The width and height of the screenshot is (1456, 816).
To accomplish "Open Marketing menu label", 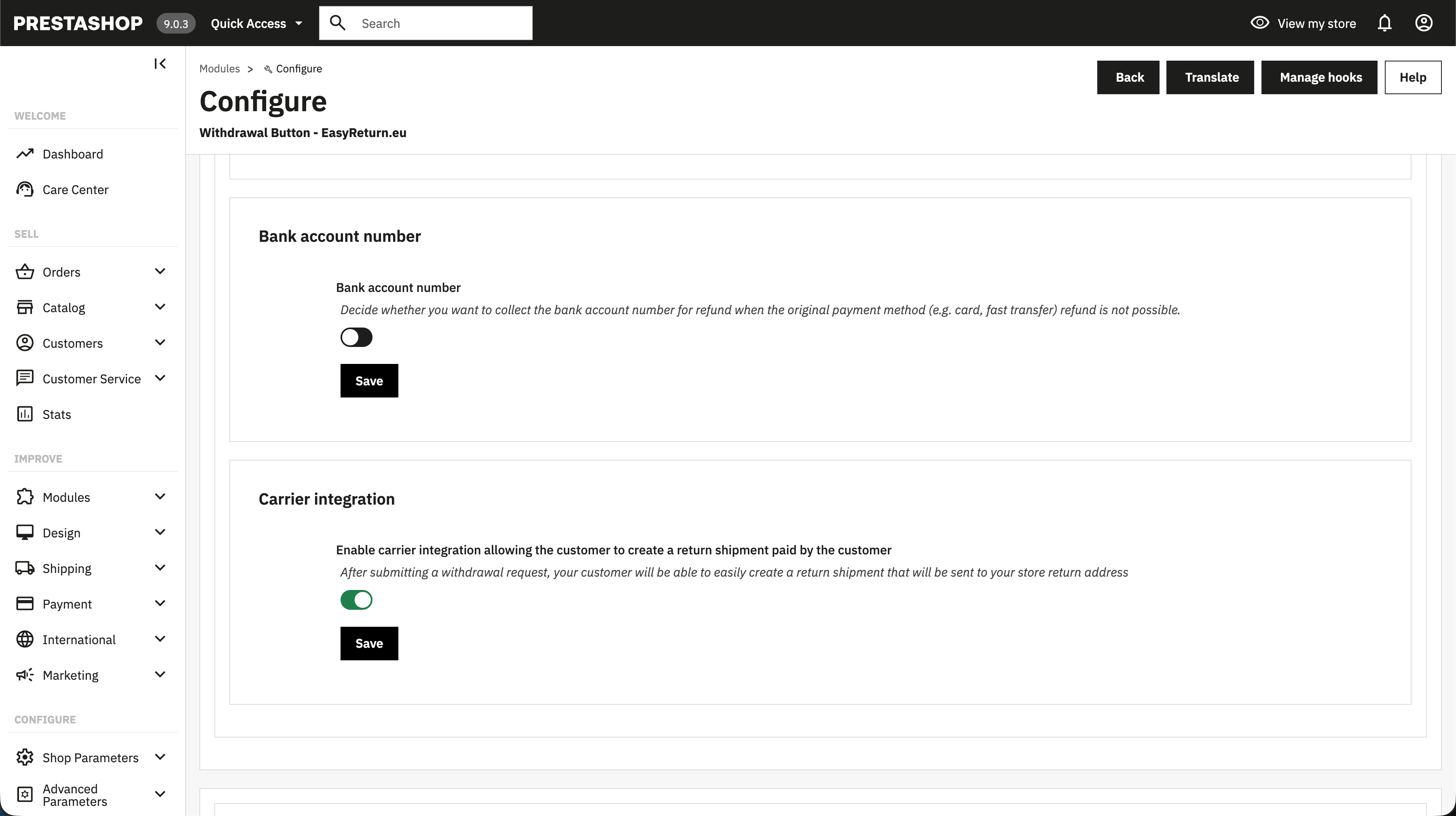I will 70,675.
